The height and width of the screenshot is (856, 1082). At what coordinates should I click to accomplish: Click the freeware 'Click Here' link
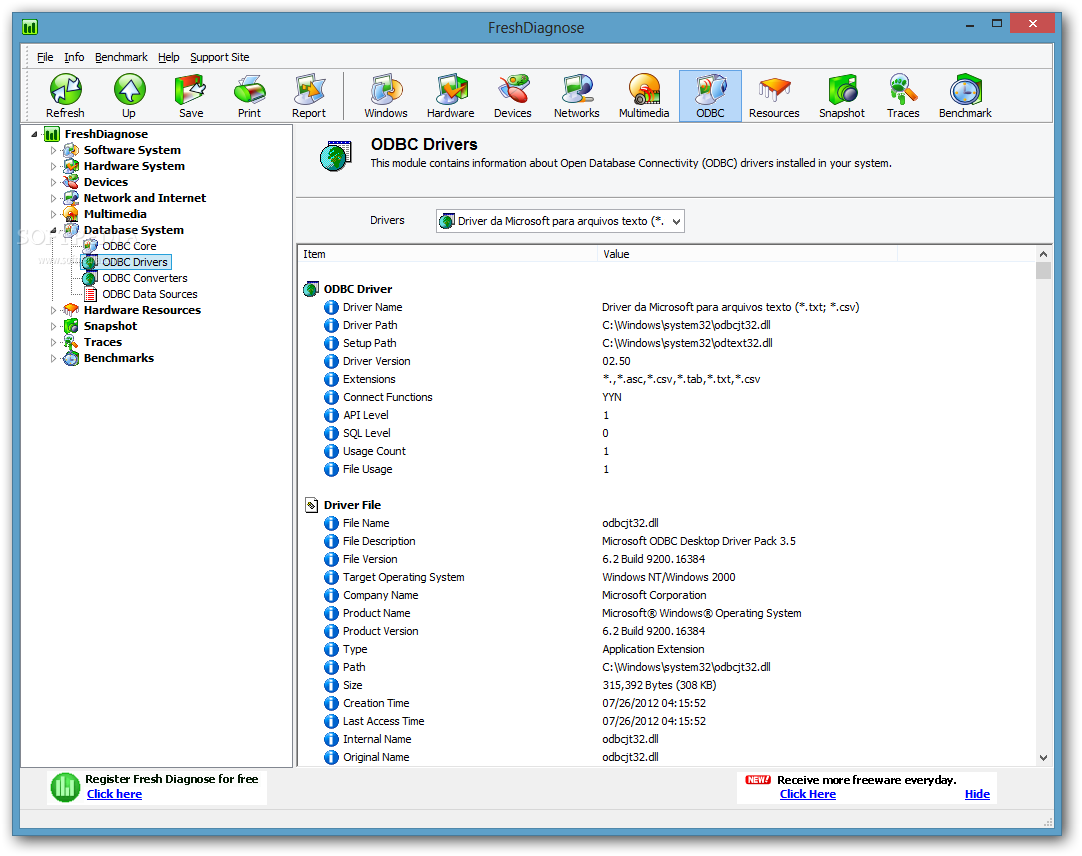coord(807,794)
